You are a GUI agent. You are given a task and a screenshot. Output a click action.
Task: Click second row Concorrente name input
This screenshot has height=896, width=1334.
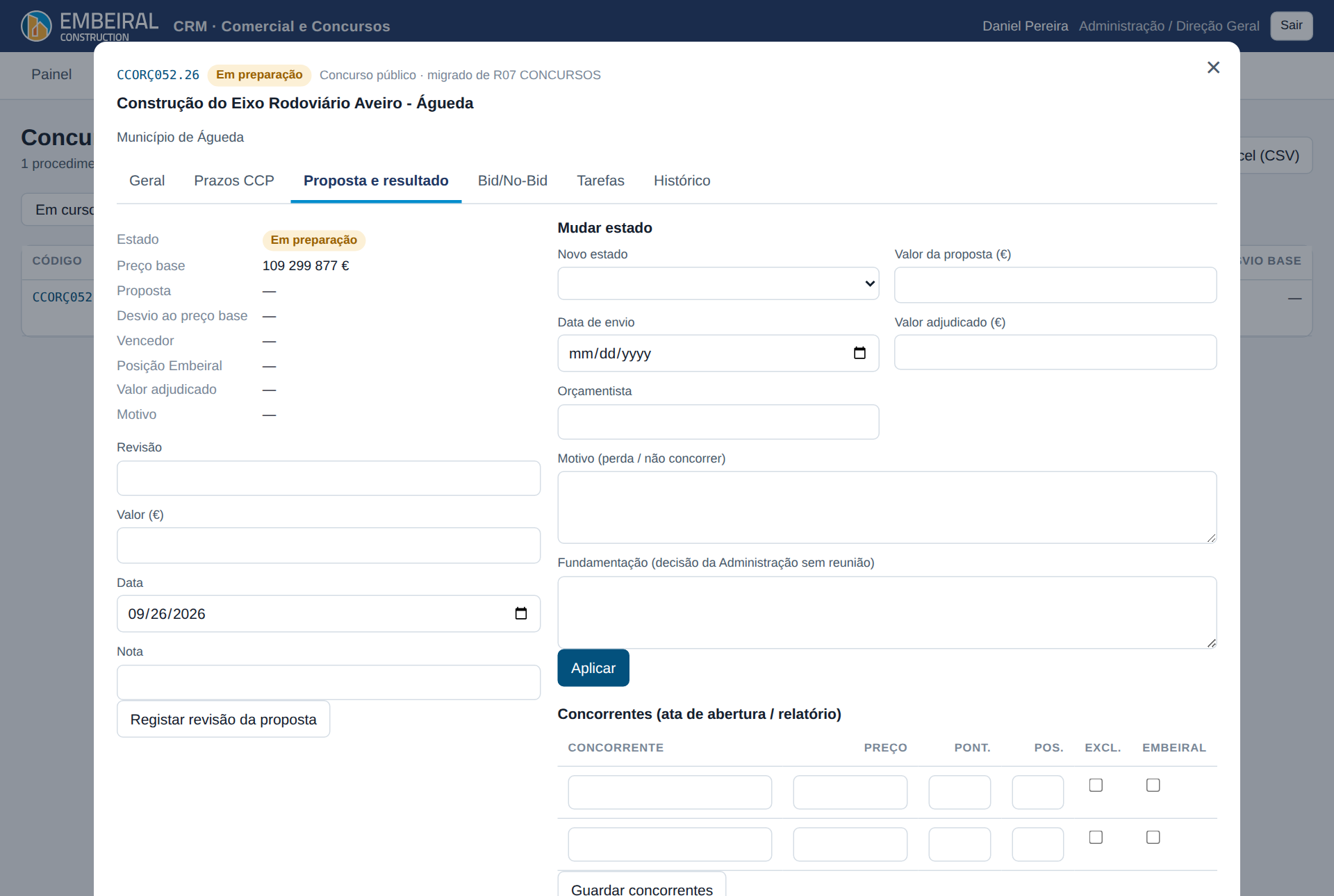(670, 844)
